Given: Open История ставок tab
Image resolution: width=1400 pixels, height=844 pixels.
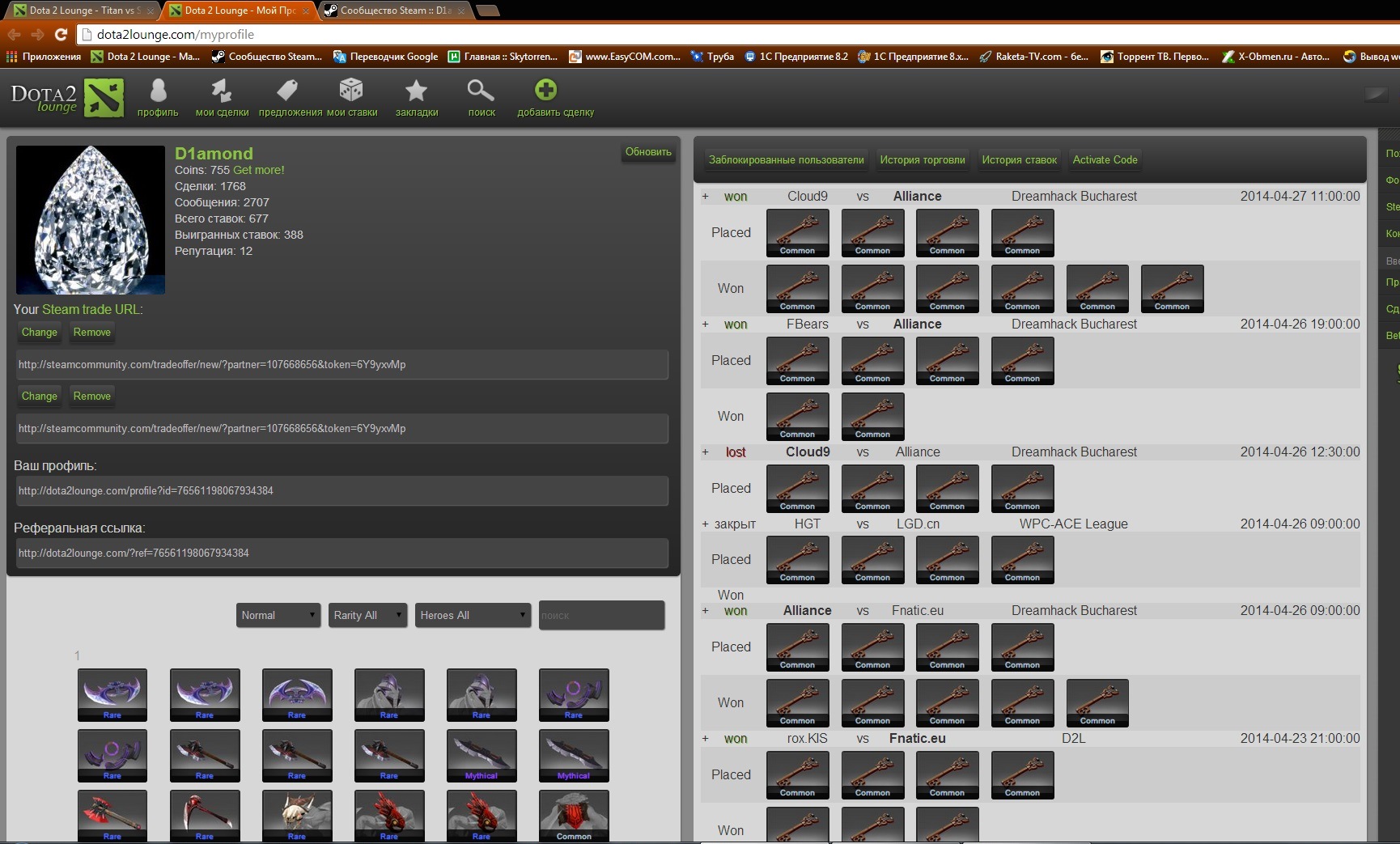Looking at the screenshot, I should (1019, 160).
